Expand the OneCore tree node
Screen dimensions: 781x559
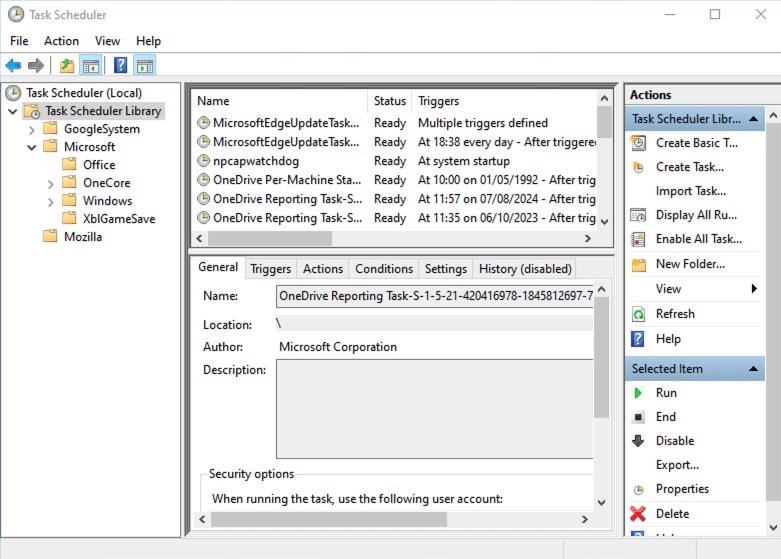point(51,184)
